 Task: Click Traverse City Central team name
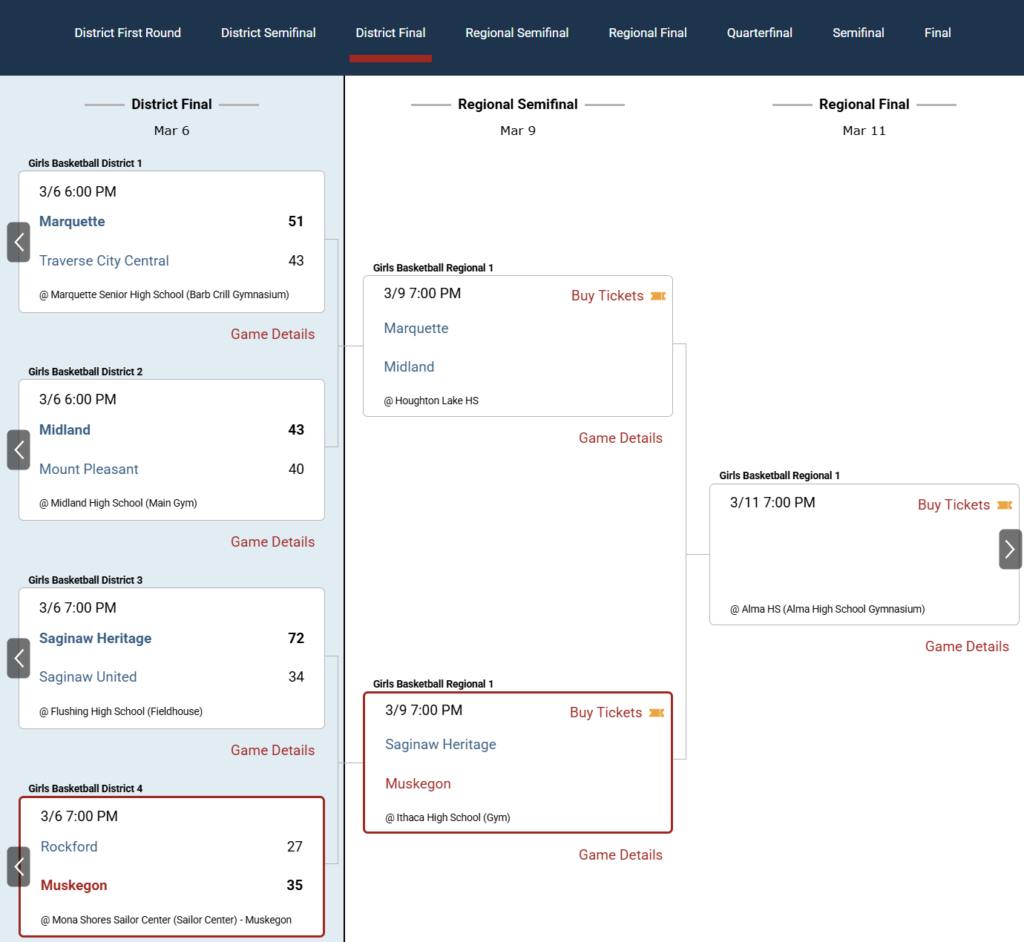pos(104,261)
